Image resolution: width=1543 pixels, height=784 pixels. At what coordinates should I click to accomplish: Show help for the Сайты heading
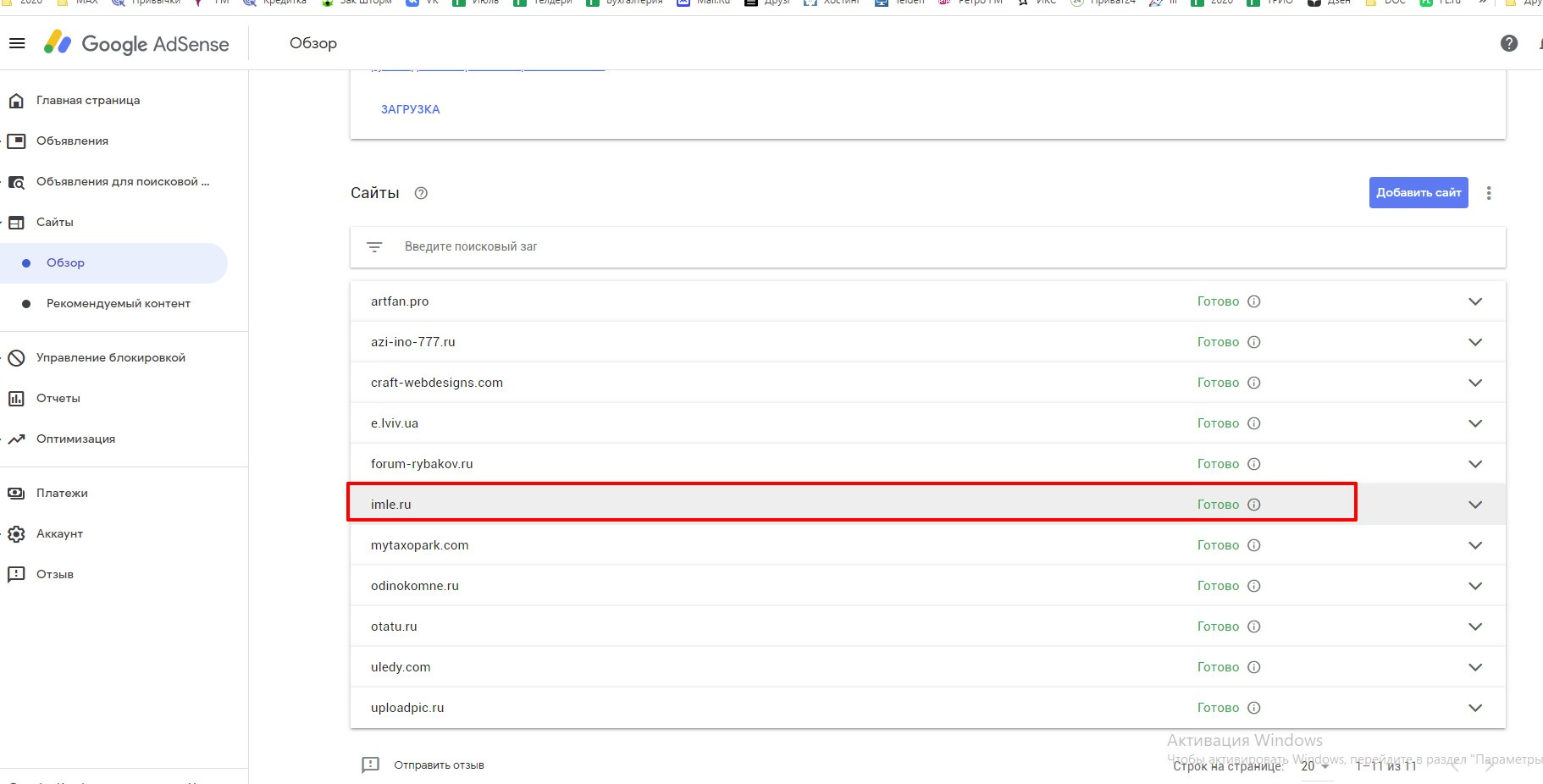pyautogui.click(x=421, y=193)
